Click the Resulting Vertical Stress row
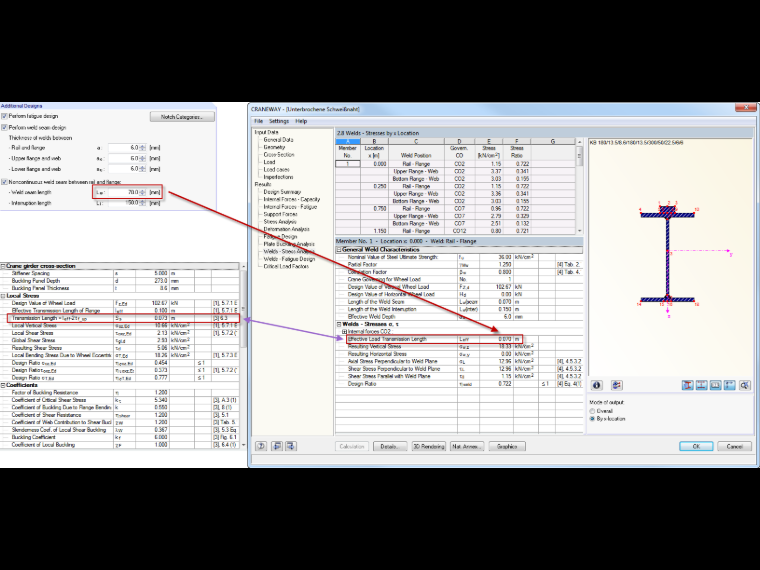 459,347
